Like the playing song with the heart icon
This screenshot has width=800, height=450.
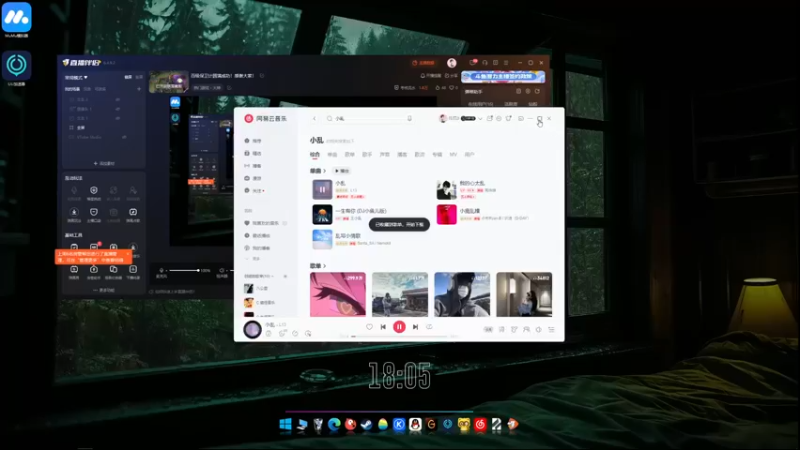click(369, 327)
